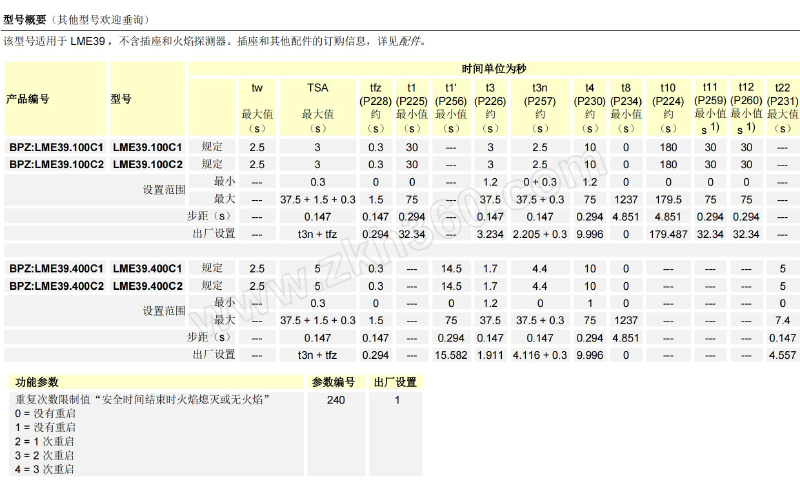Click 14.5 in the BPZ:LME39.400C1 row
The image size is (800, 487).
451,269
